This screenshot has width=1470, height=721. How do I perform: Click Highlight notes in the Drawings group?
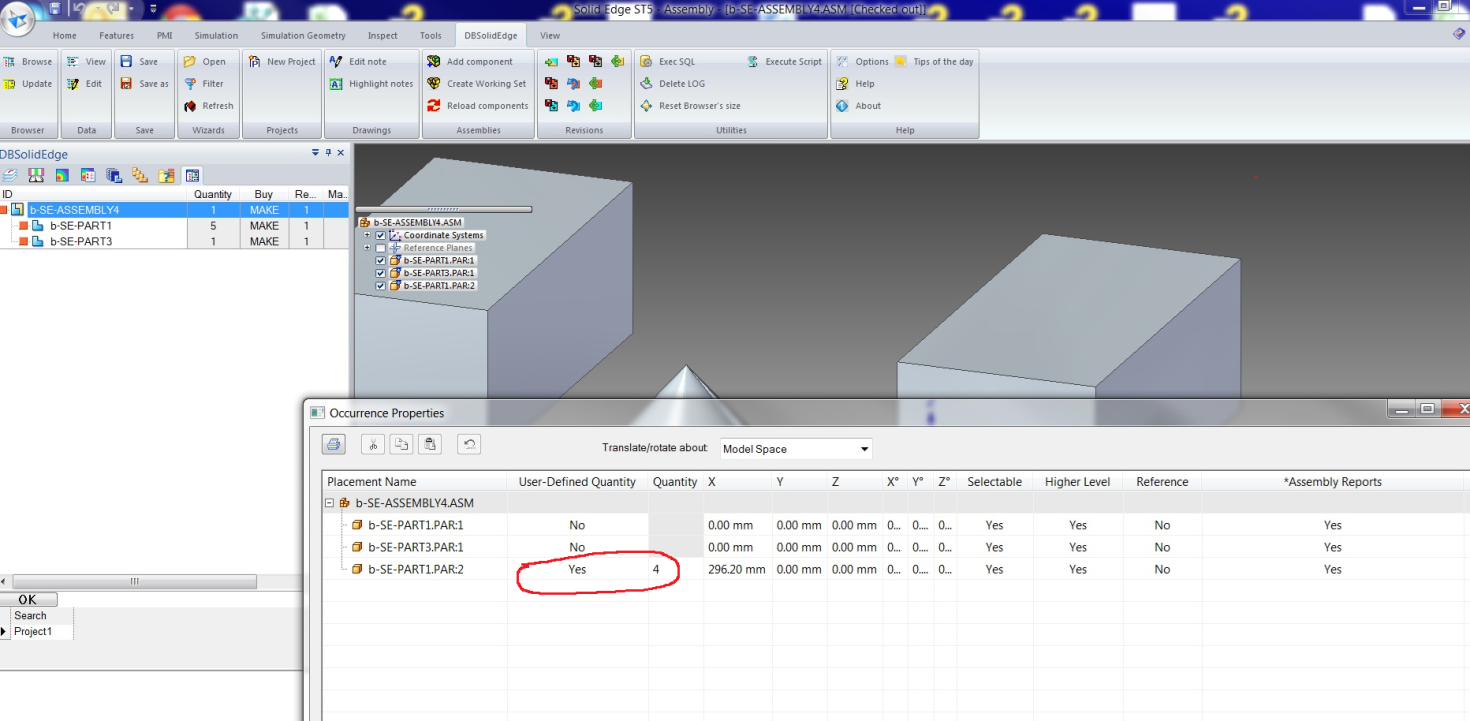pos(371,84)
